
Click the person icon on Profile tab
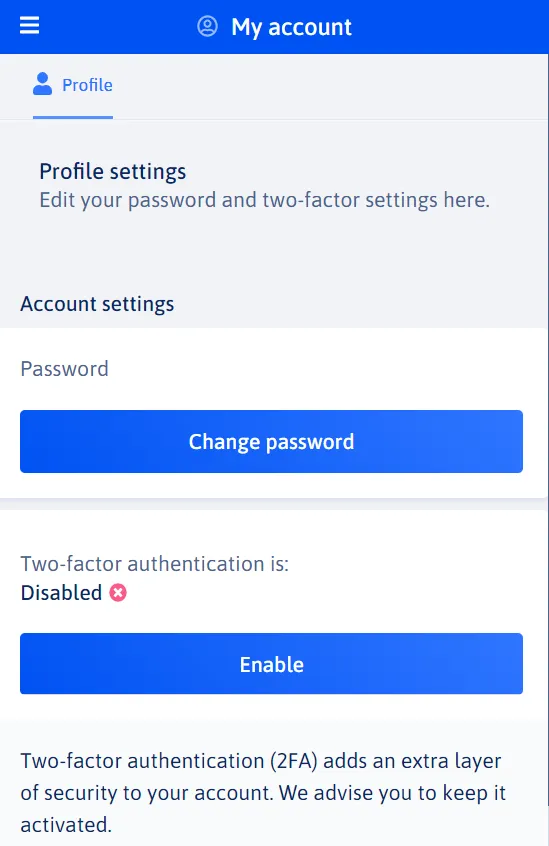click(43, 84)
